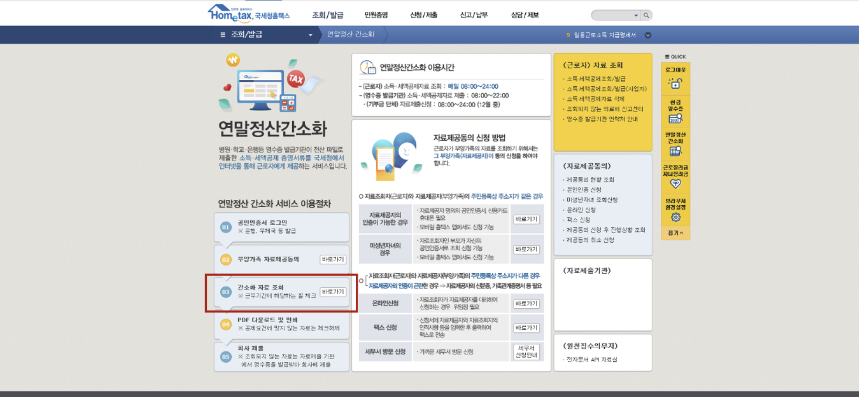Click the search magnifier icon
The width and height of the screenshot is (859, 397).
(x=646, y=15)
